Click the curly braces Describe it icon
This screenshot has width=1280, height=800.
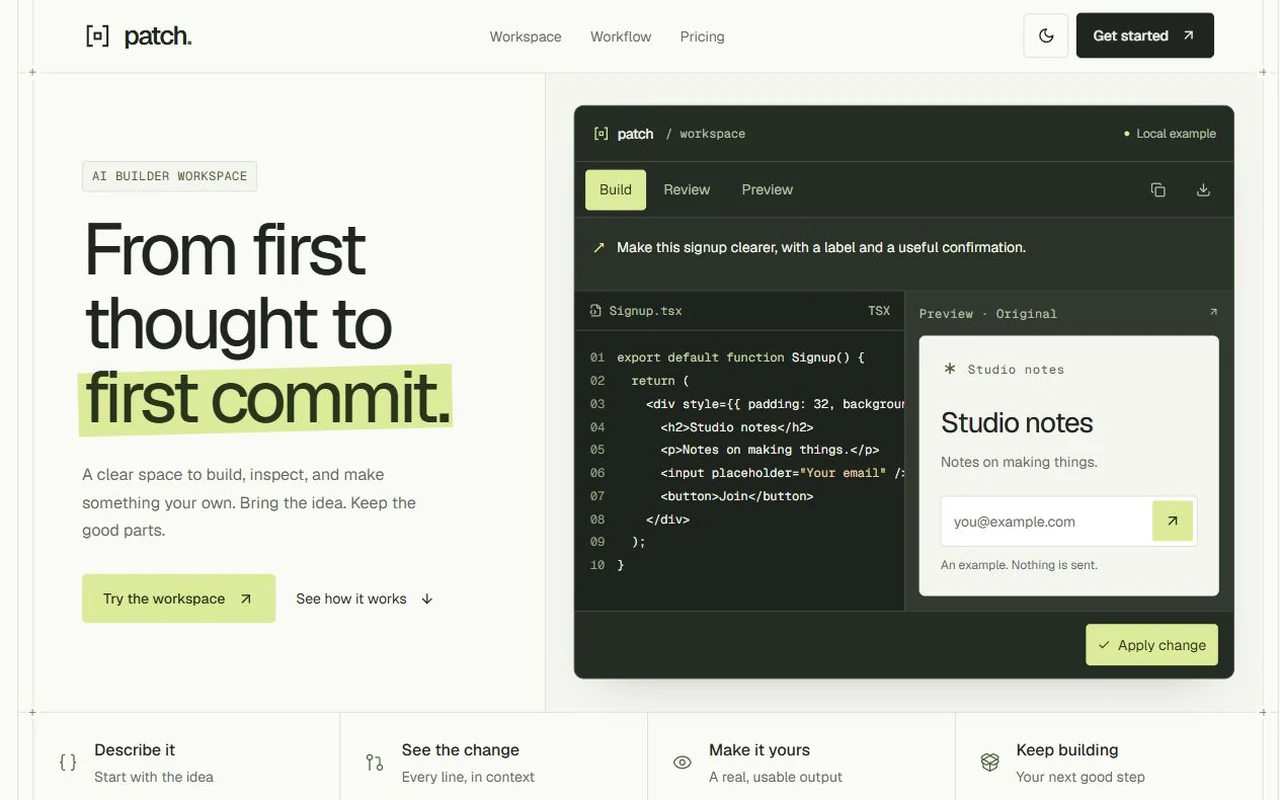(68, 762)
